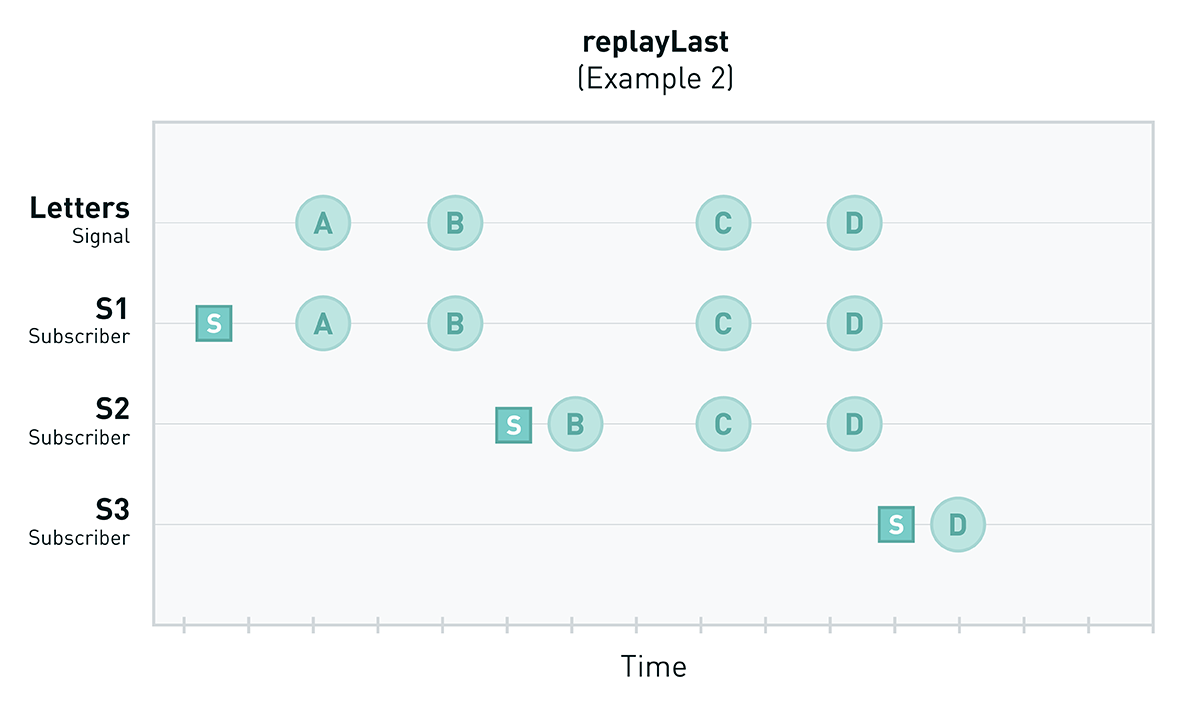This screenshot has height=710, width=1180.
Task: Click the Letters Signal row label
Action: tap(80, 219)
